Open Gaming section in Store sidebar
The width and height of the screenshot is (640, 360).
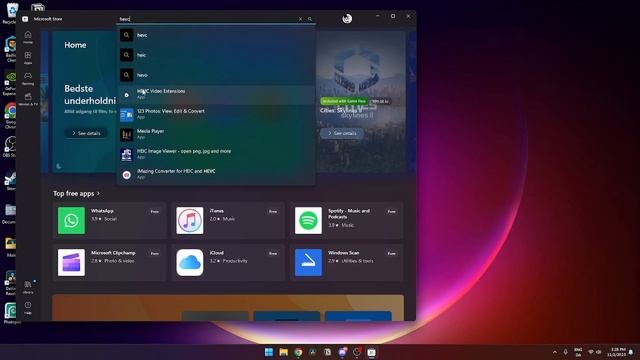pos(28,78)
